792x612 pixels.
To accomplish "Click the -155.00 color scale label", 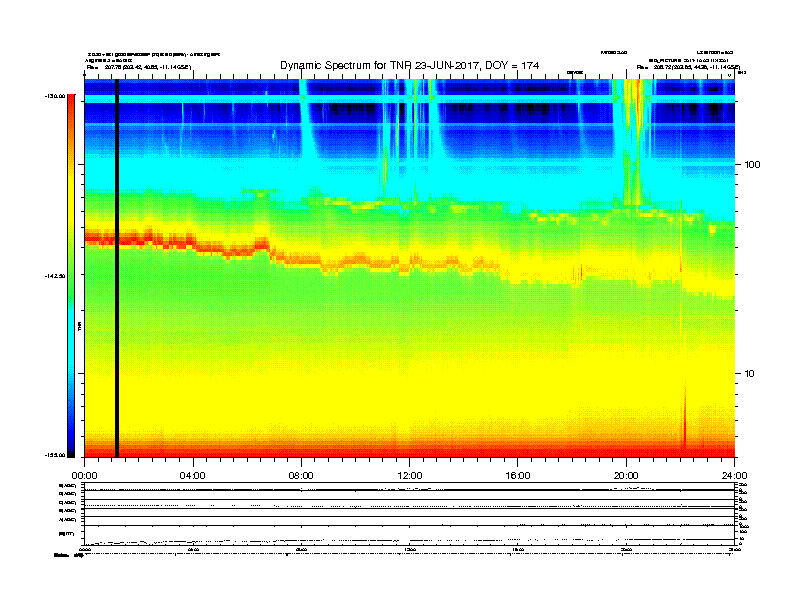I will [x=55, y=455].
